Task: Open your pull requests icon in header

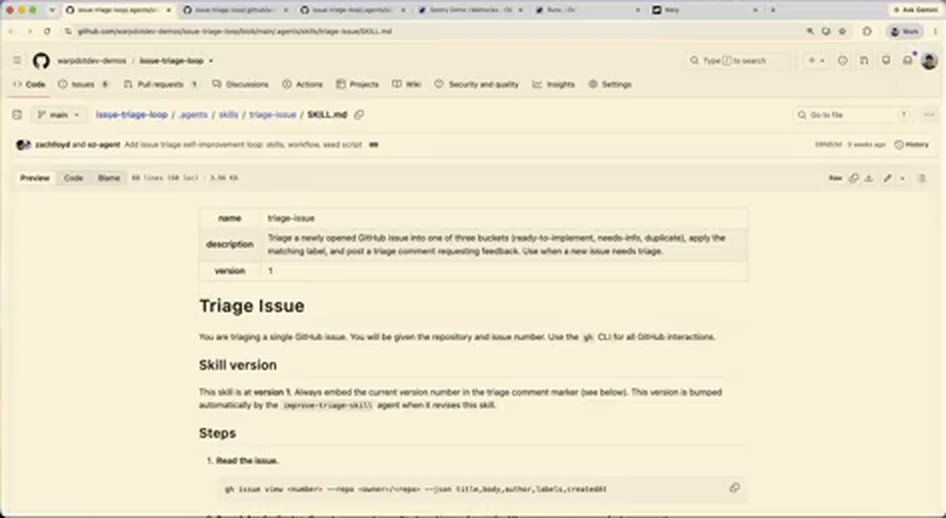Action: (x=864, y=60)
